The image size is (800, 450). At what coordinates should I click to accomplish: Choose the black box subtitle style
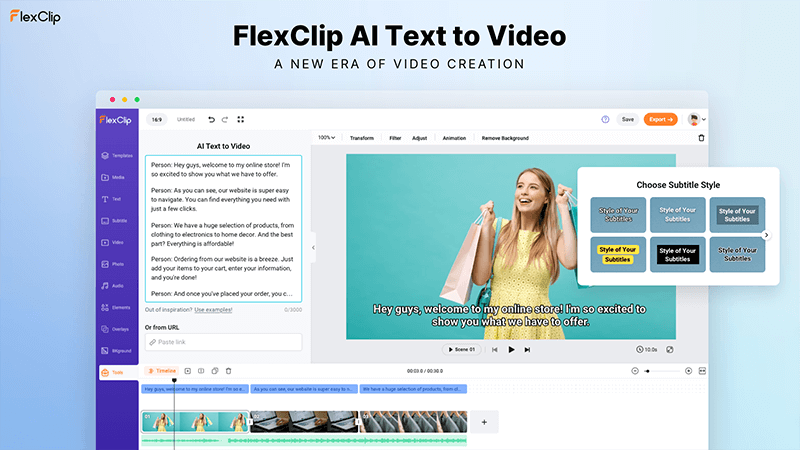(678, 254)
